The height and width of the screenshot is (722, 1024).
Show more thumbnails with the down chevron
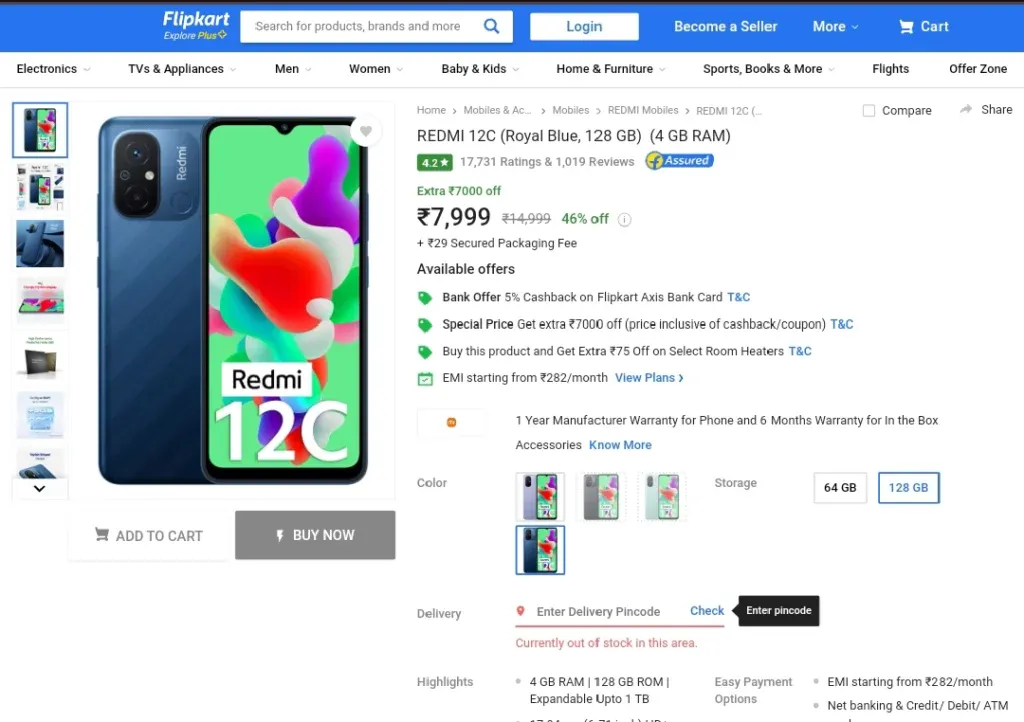click(x=40, y=488)
